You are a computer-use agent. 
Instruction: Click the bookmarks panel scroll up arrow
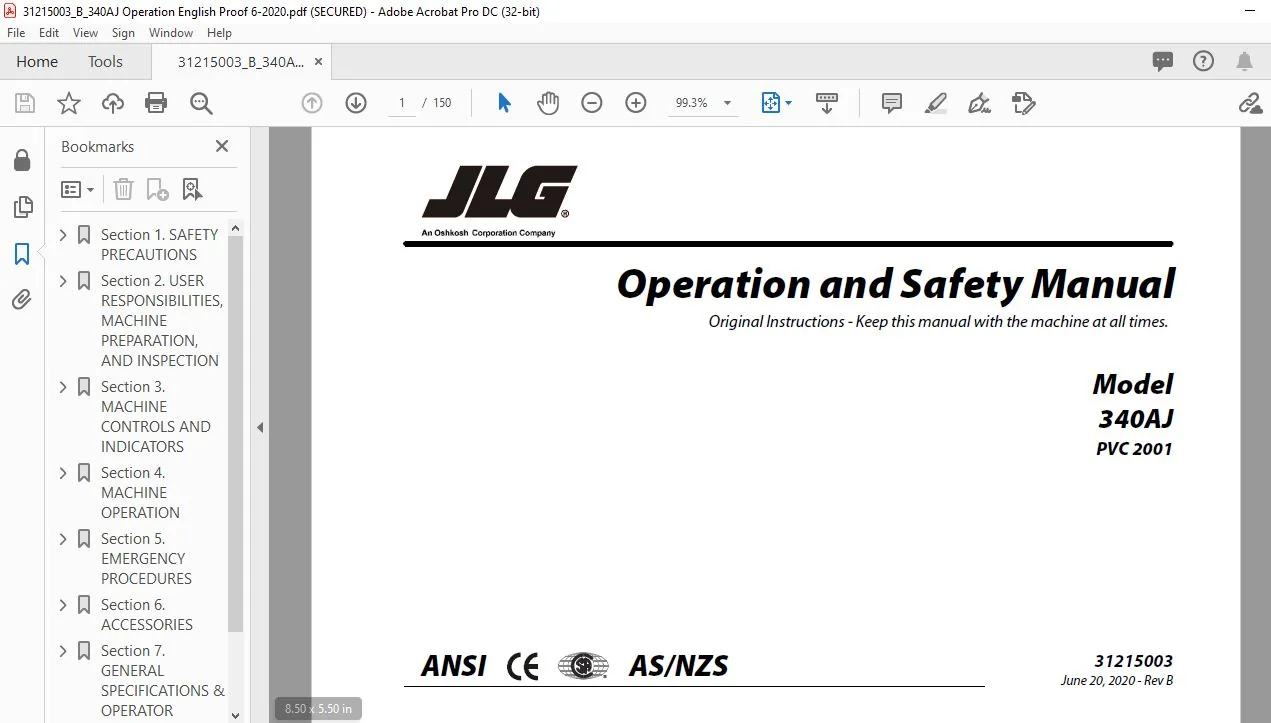coord(236,228)
